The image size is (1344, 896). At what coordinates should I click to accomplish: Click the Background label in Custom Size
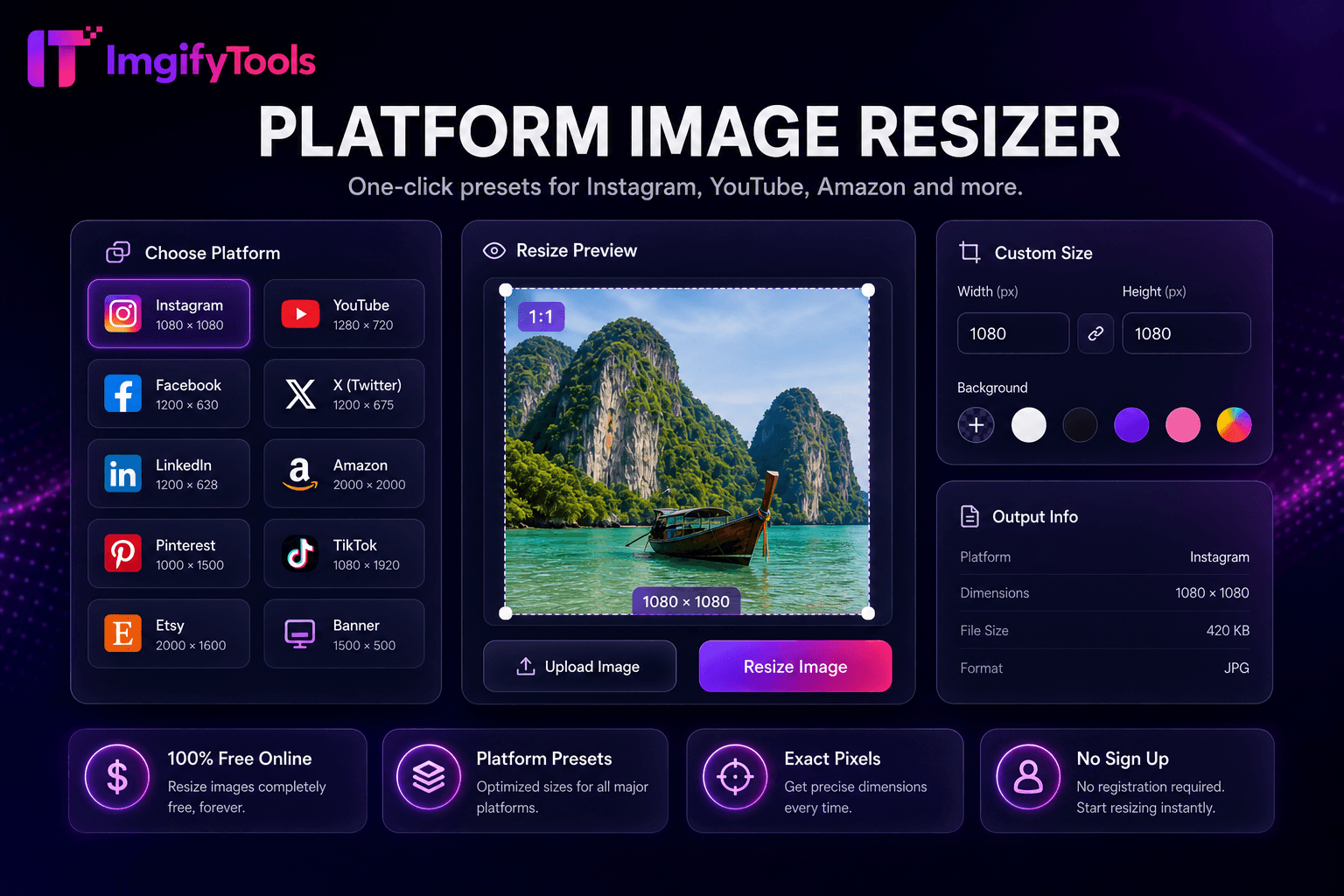(992, 388)
